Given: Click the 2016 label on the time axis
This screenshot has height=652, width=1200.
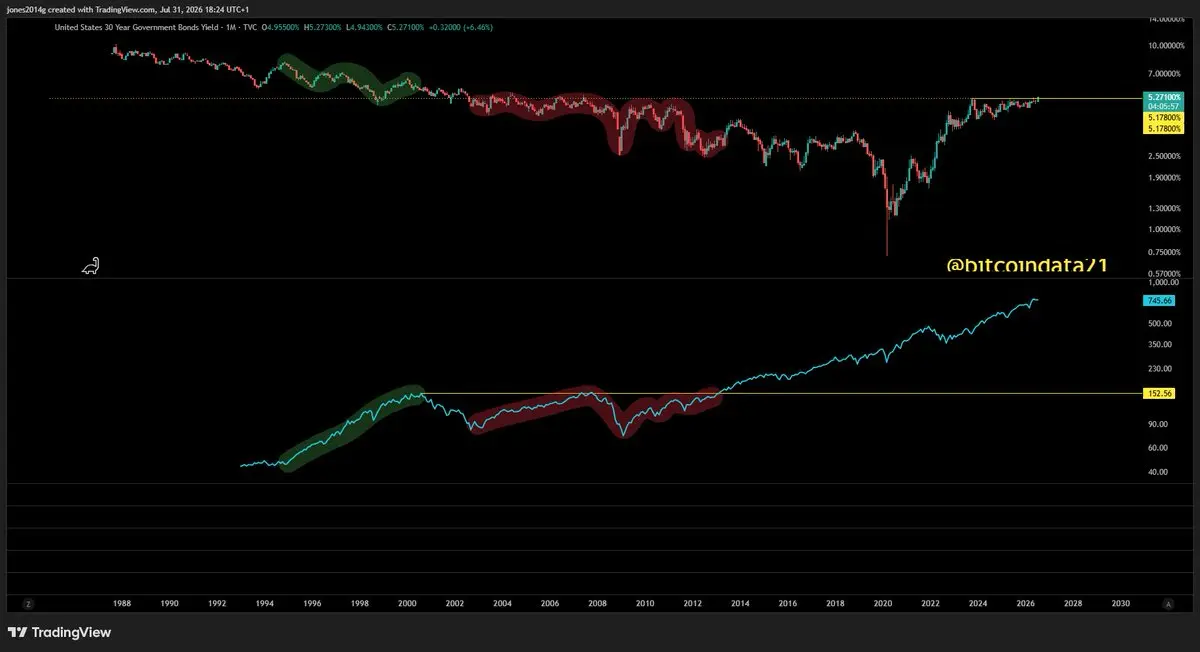Looking at the screenshot, I should coord(787,604).
